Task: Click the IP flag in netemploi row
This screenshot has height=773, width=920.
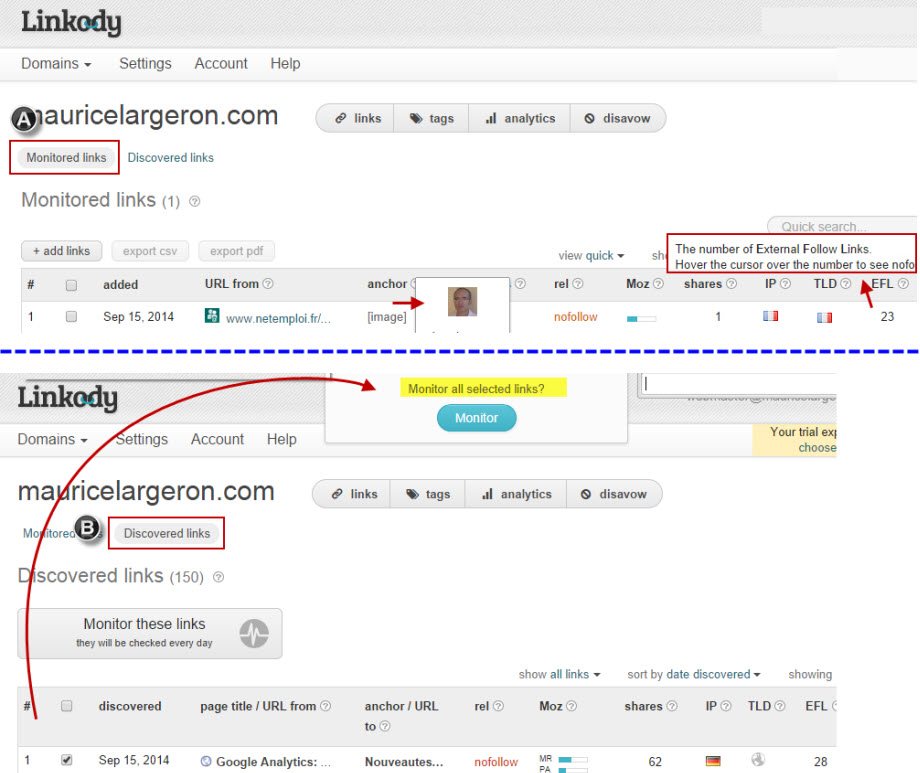Action: pos(770,316)
